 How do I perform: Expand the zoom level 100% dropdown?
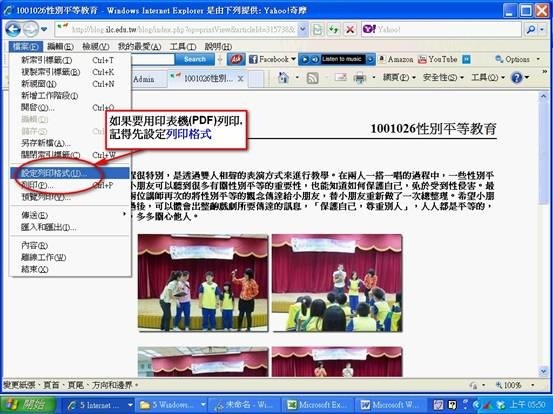coord(533,385)
